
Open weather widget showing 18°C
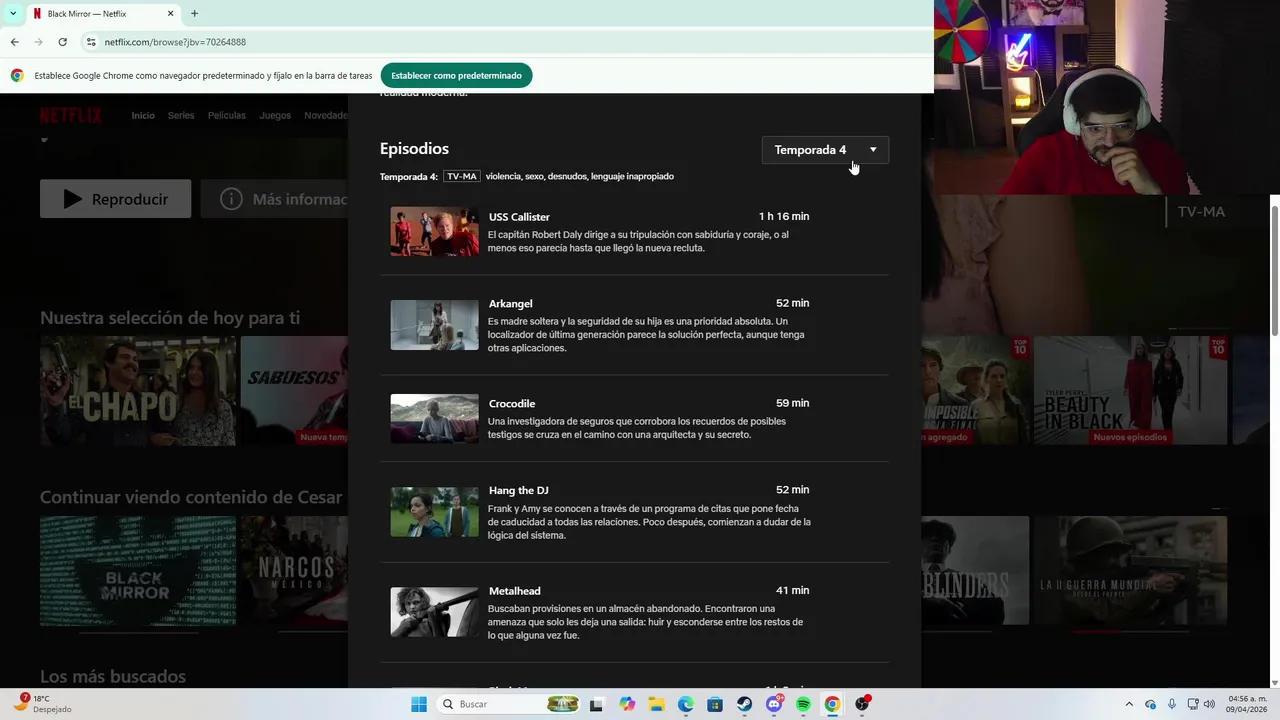click(44, 704)
